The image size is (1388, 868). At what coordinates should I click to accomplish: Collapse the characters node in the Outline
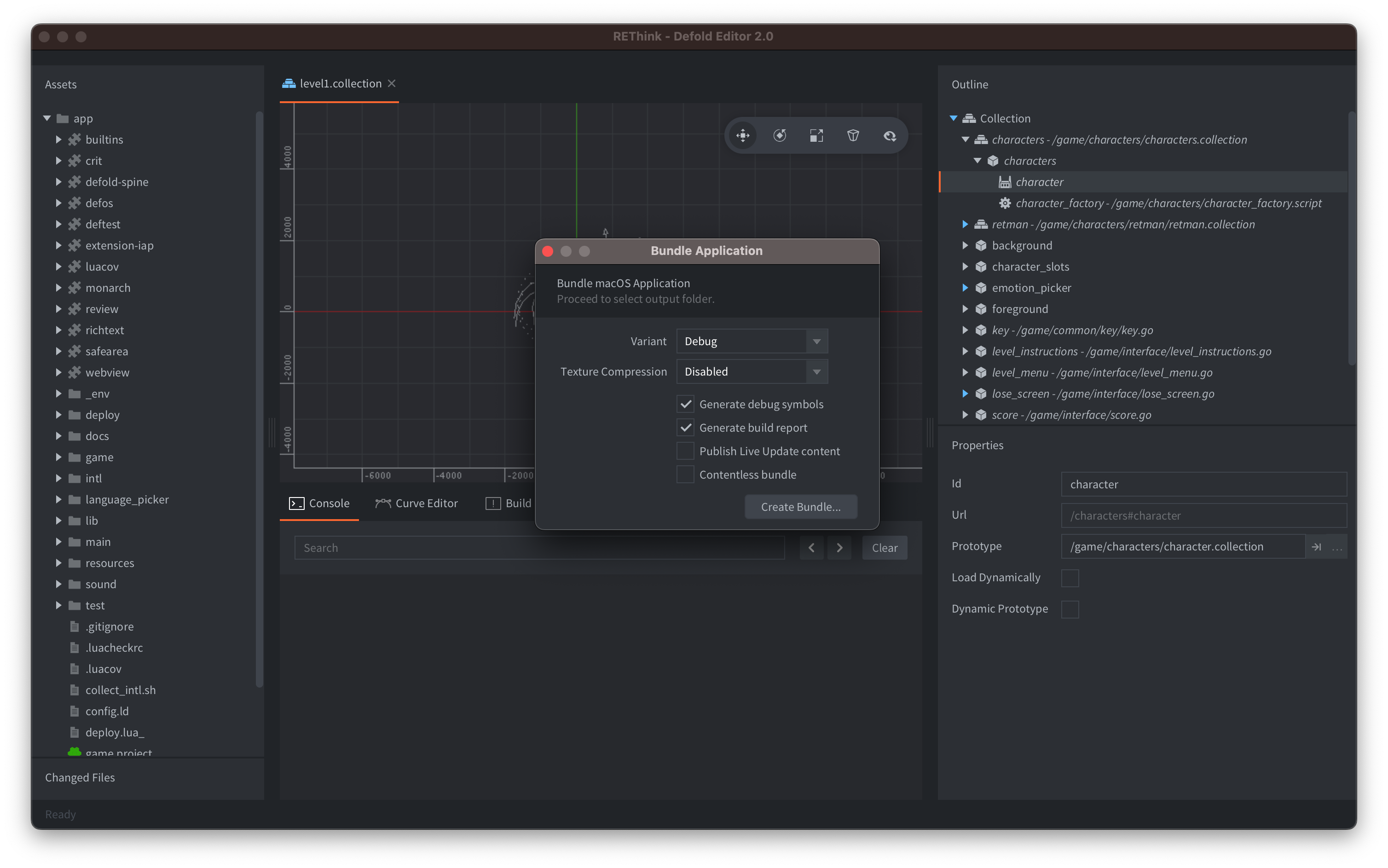click(x=977, y=161)
